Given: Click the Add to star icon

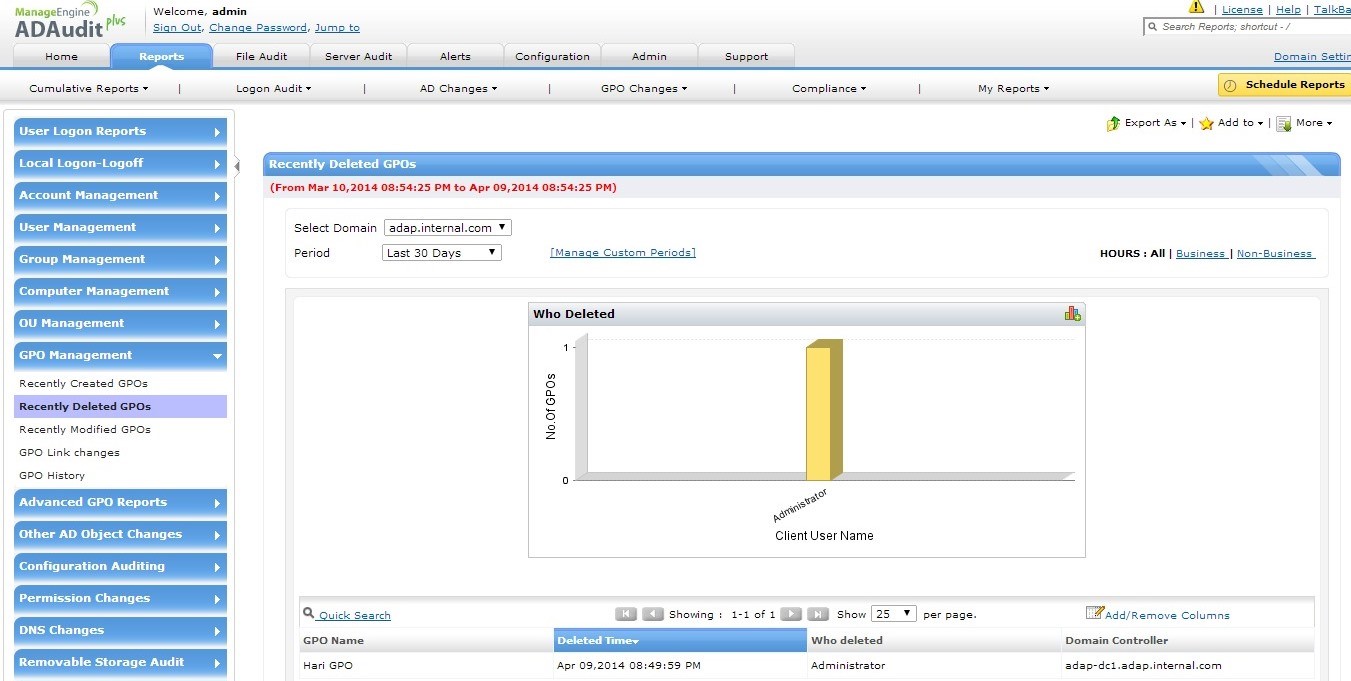Looking at the screenshot, I should 1207,123.
